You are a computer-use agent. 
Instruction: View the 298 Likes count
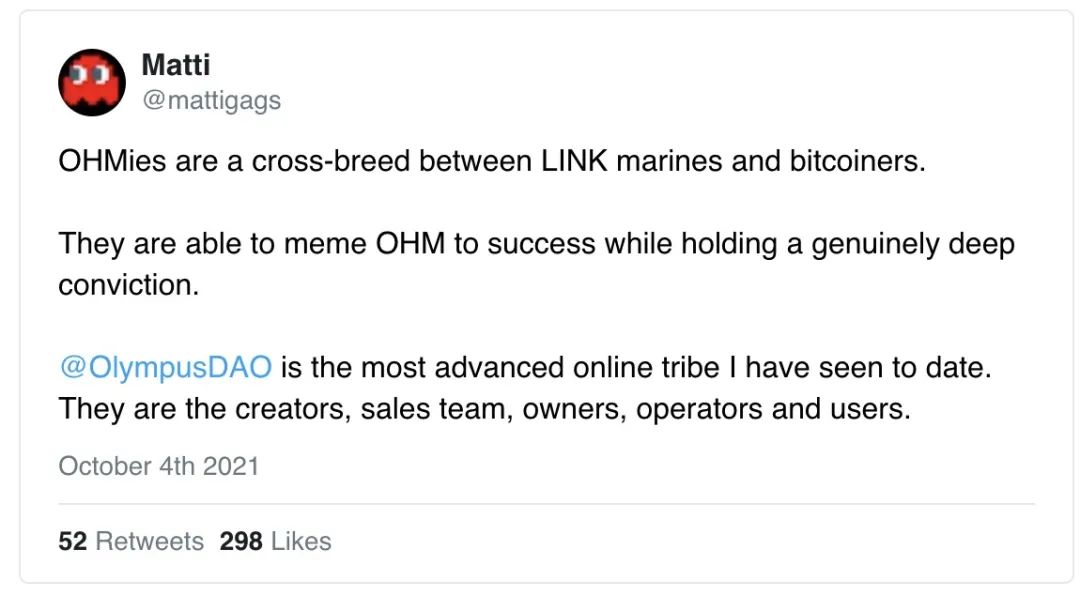(276, 541)
